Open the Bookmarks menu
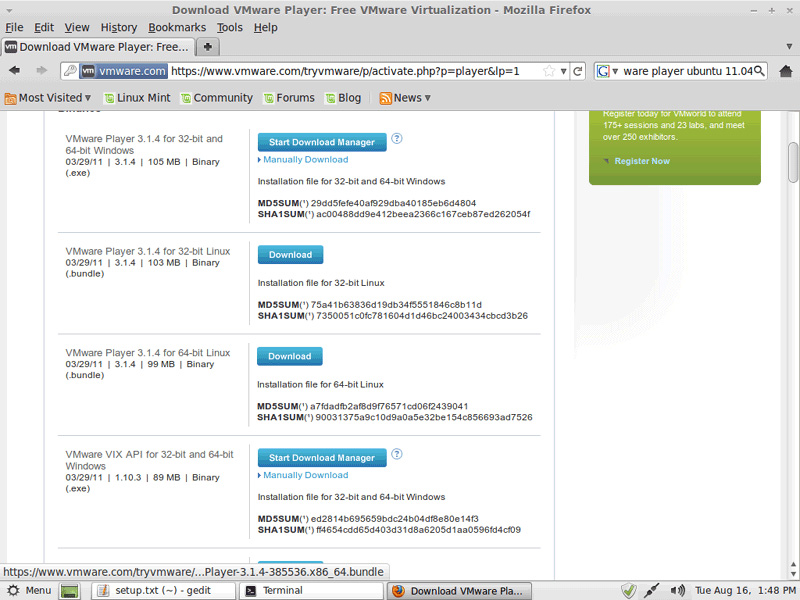Viewport: 800px width, 600px height. coord(177,28)
